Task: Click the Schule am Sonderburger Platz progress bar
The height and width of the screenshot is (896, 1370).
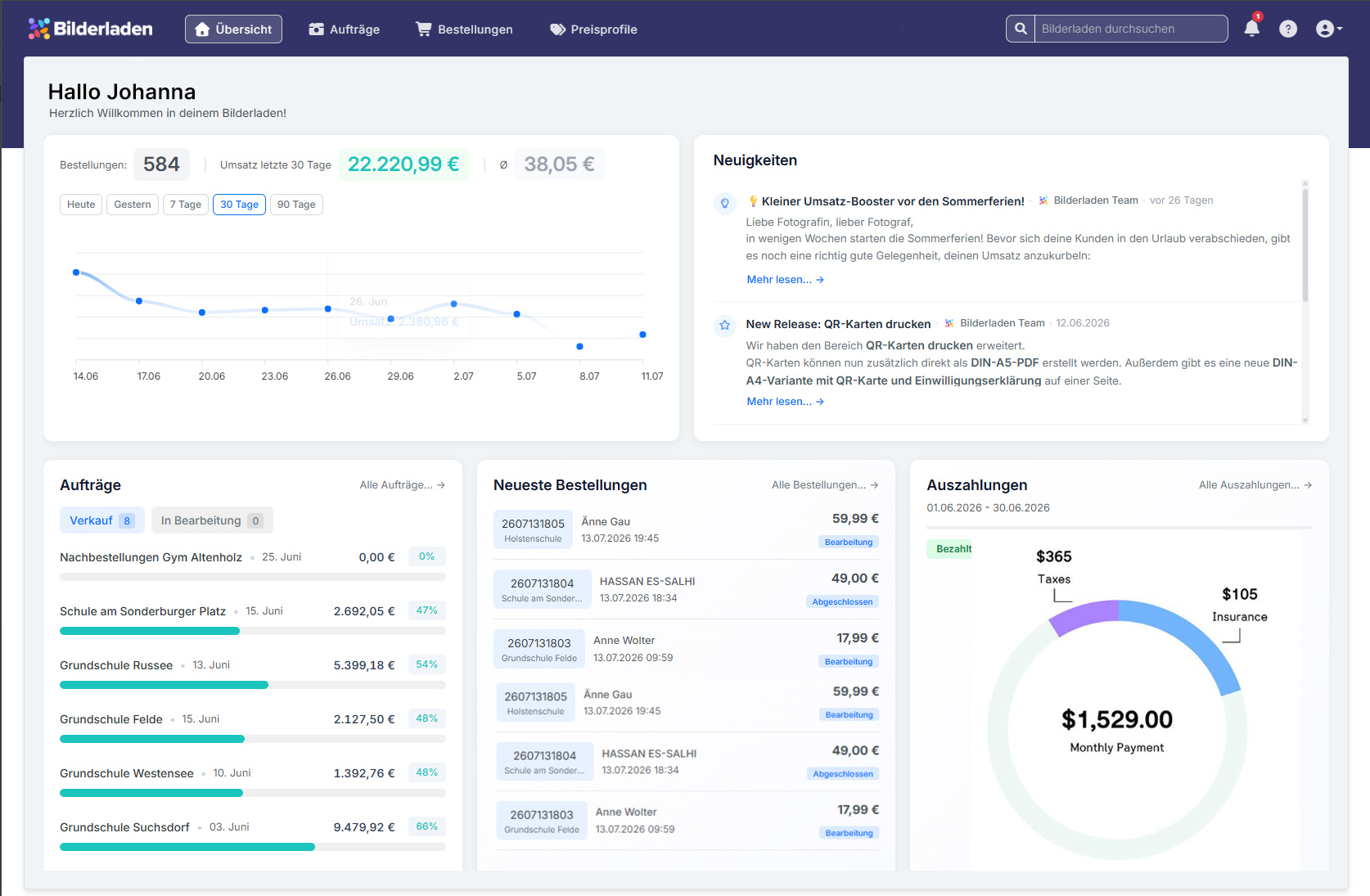Action: click(x=253, y=631)
